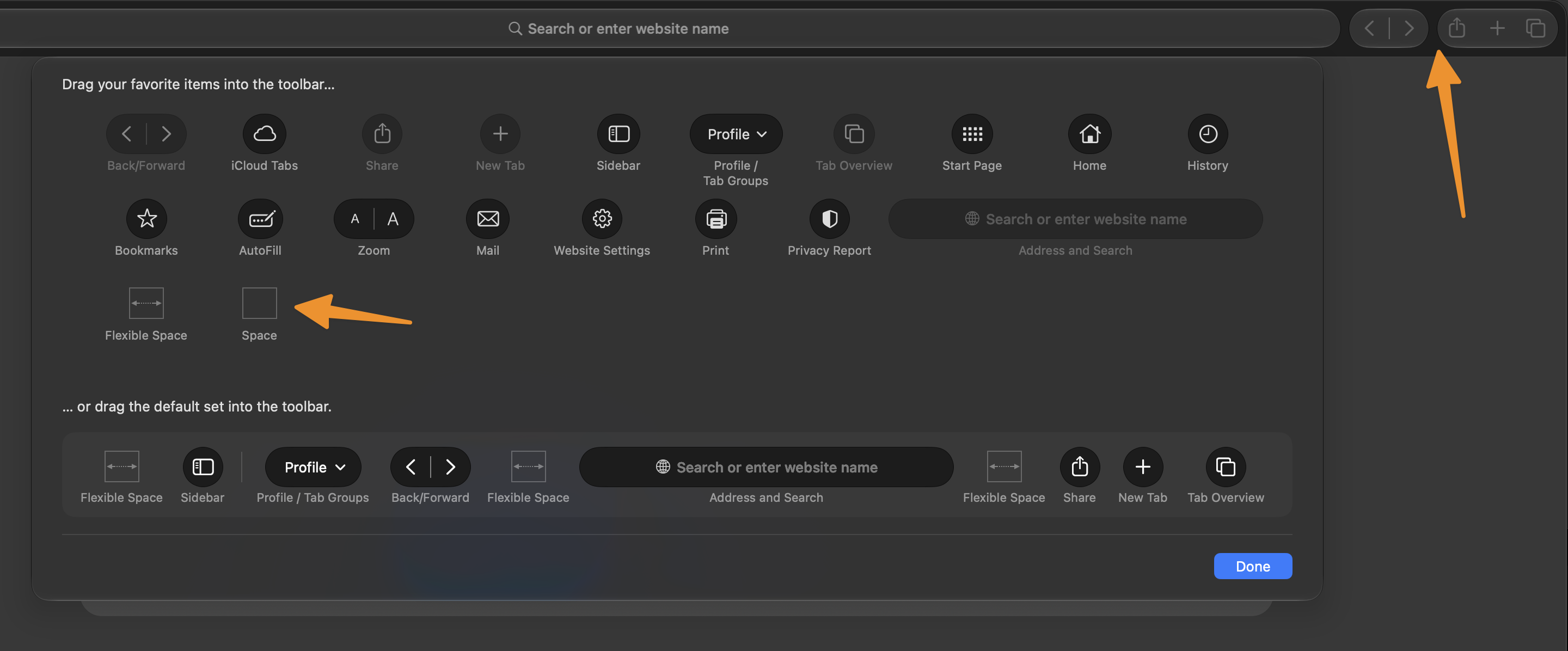Click the Done button

(x=1253, y=566)
